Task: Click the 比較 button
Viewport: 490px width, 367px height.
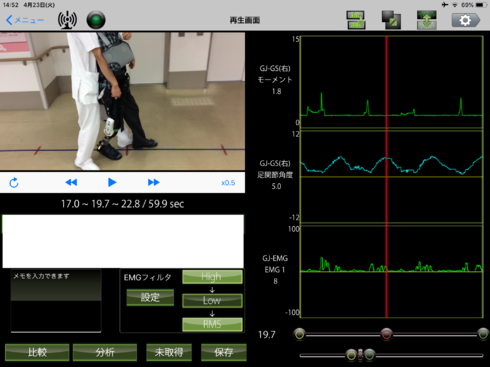Action: point(37,352)
